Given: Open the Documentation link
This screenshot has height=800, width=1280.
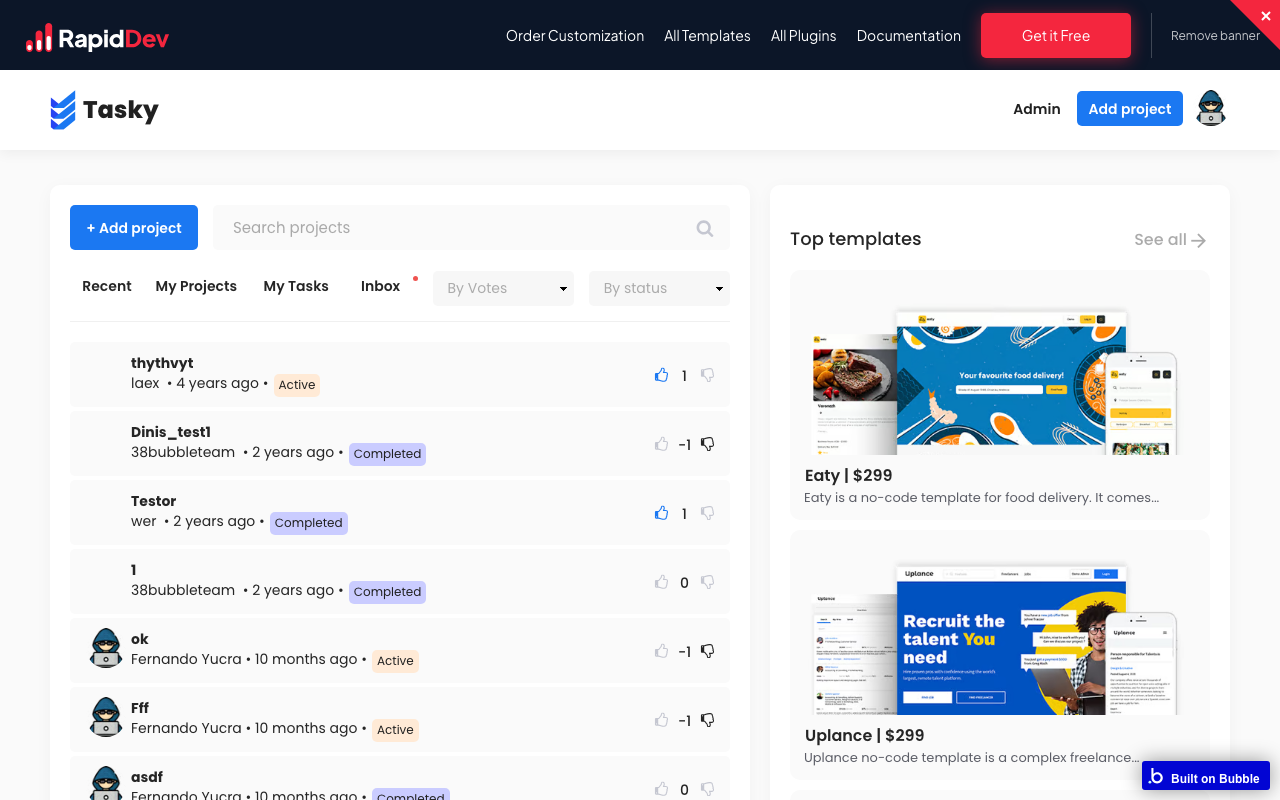Looking at the screenshot, I should pyautogui.click(x=908, y=36).
